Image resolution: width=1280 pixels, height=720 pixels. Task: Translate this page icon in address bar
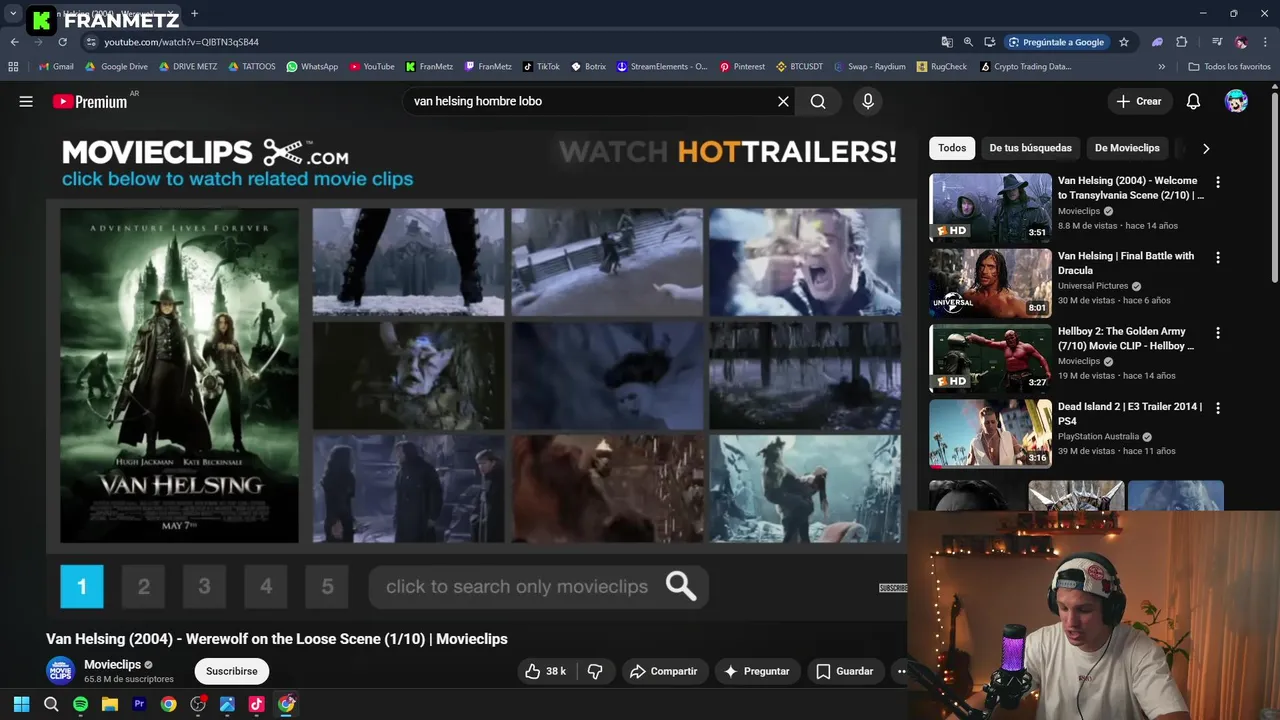coord(947,42)
